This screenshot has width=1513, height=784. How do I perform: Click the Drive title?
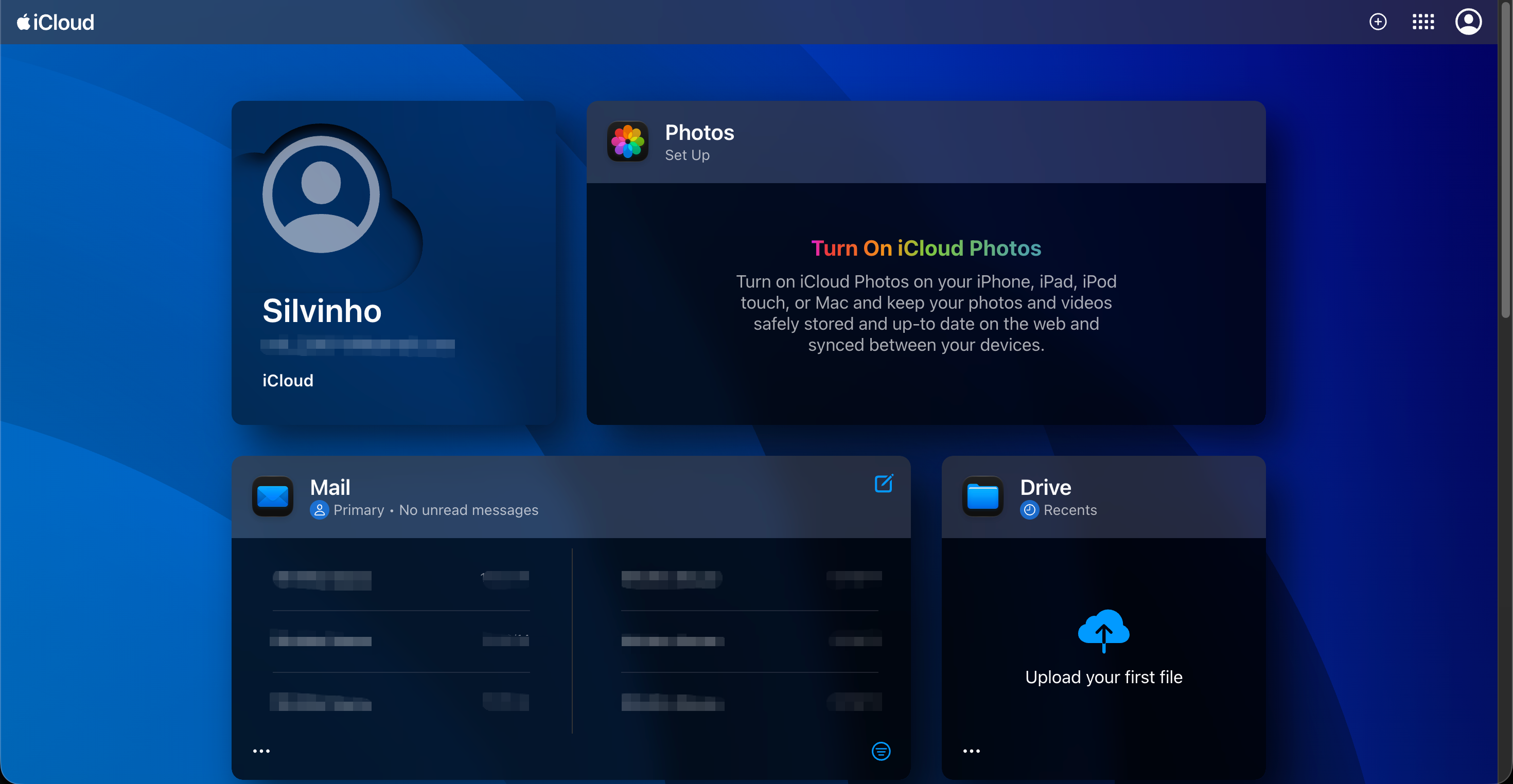(x=1046, y=488)
